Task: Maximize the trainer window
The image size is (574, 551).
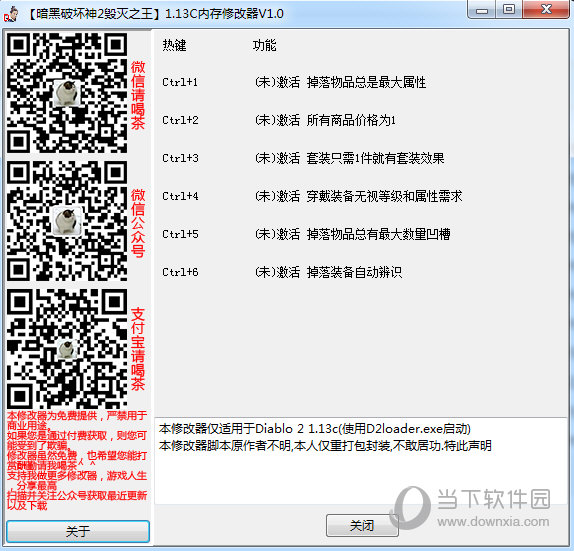Action: [x=509, y=9]
